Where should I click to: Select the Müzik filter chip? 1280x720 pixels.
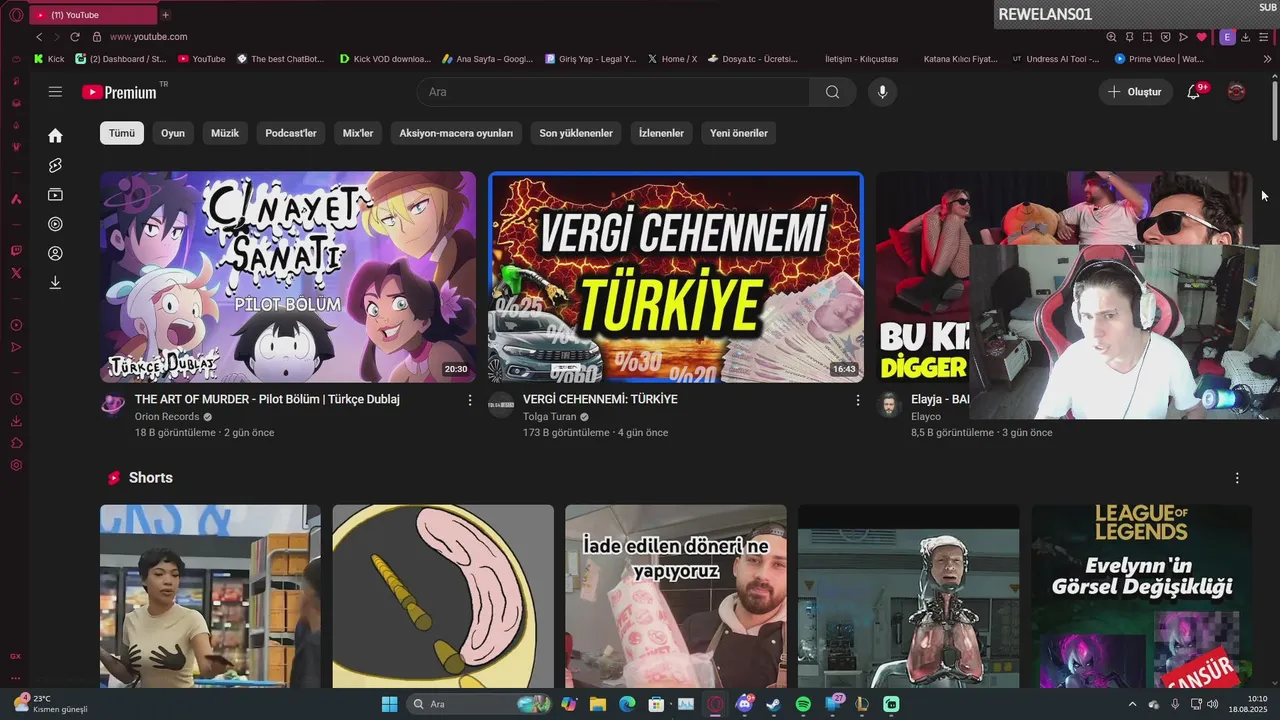[x=225, y=133]
